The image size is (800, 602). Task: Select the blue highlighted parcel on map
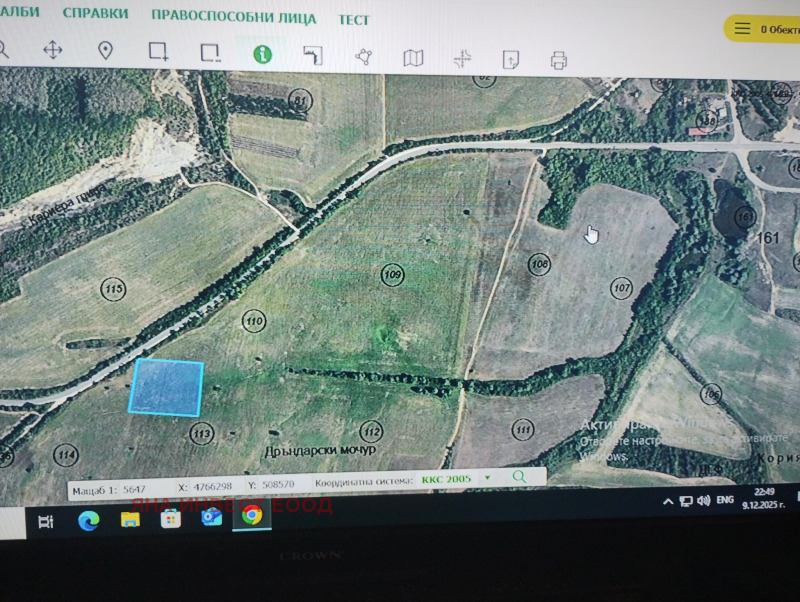pos(167,387)
